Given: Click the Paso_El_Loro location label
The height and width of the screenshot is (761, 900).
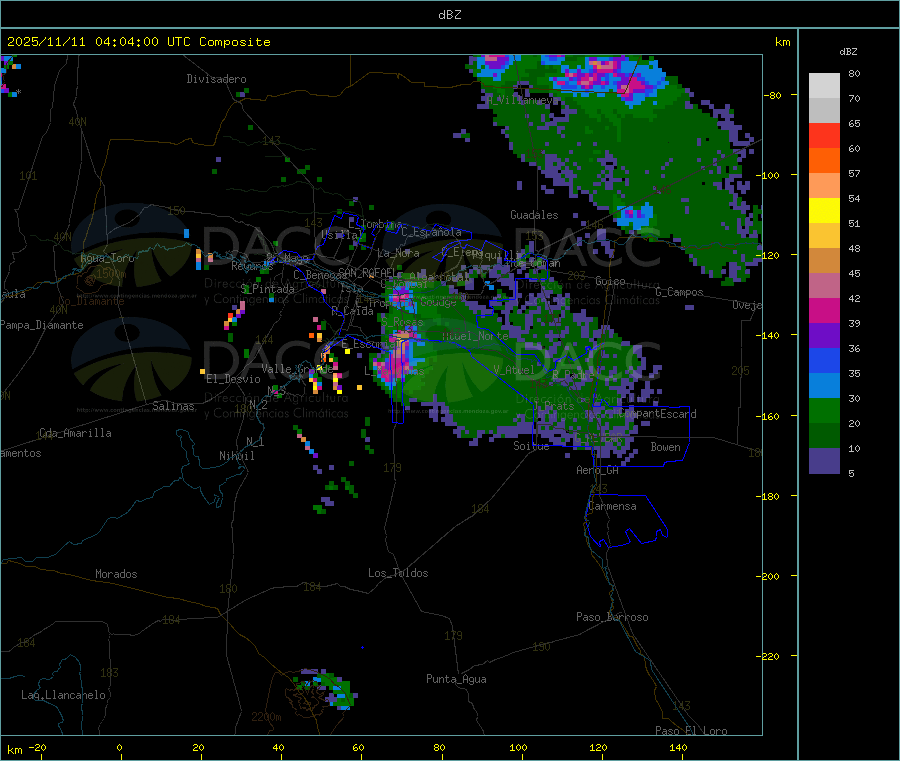Looking at the screenshot, I should tap(691, 731).
